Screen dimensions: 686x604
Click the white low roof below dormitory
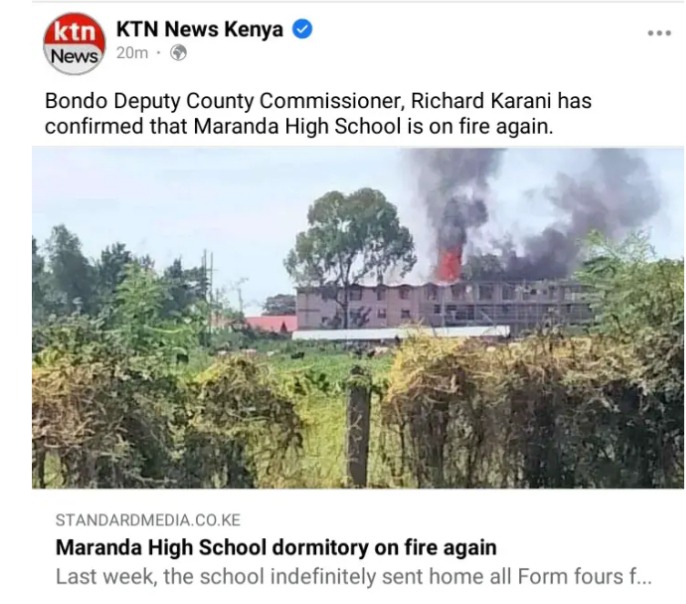coord(400,333)
